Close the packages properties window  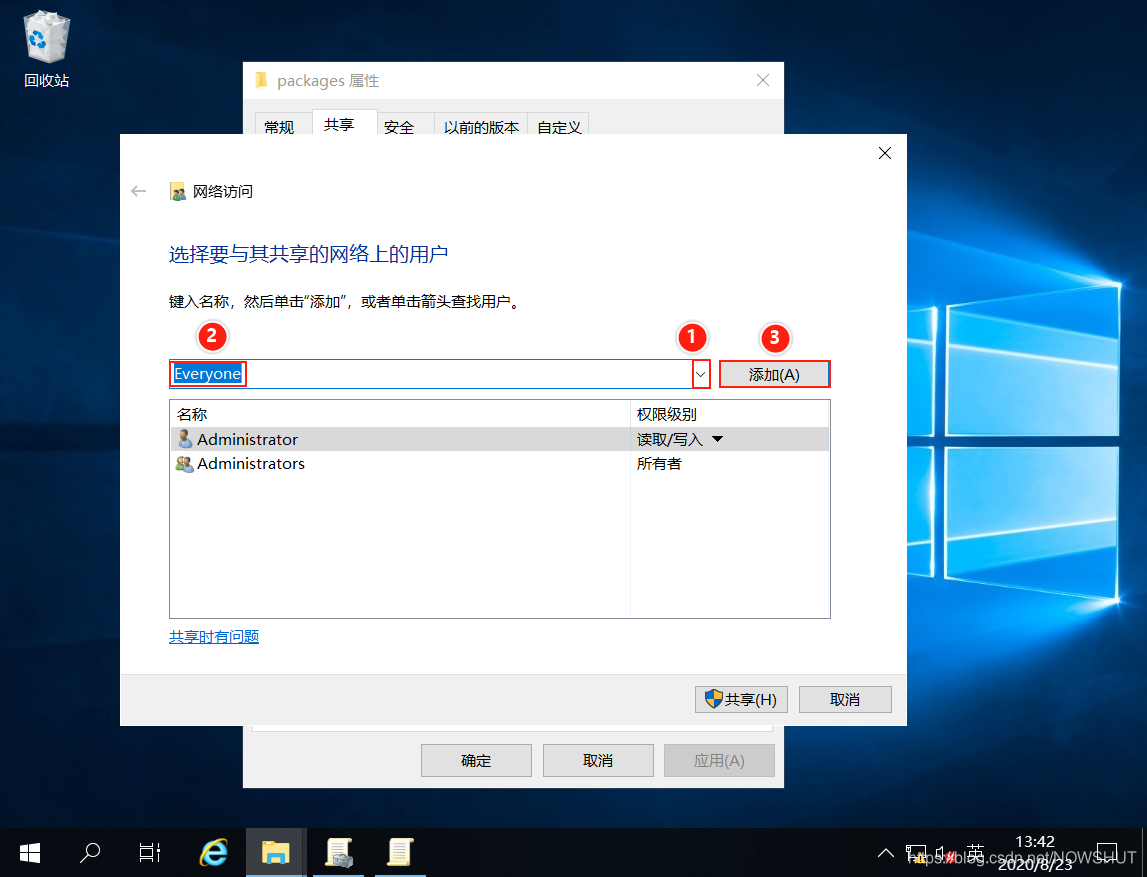763,80
